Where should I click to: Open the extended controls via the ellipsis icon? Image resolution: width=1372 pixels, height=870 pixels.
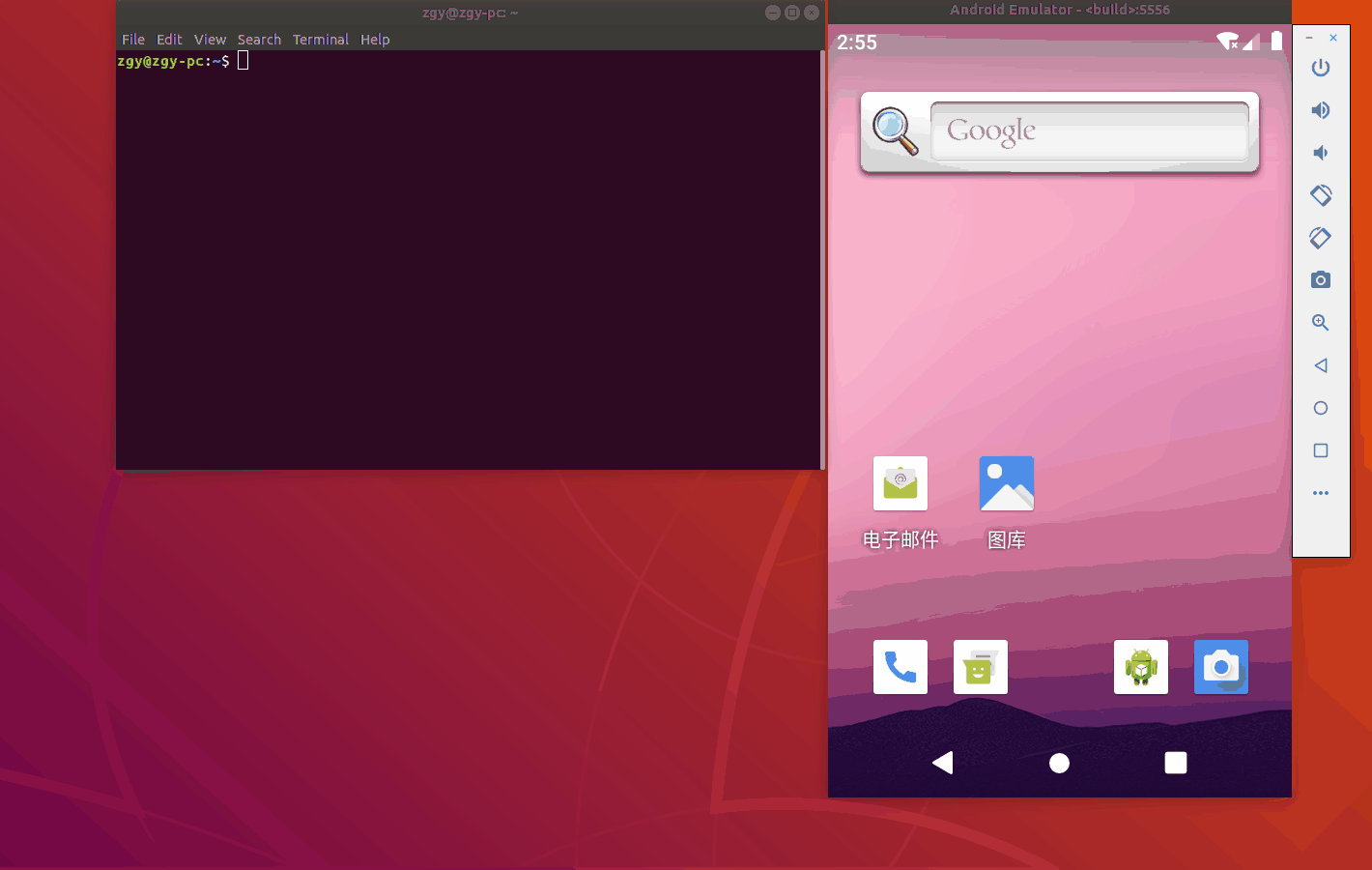(x=1321, y=493)
